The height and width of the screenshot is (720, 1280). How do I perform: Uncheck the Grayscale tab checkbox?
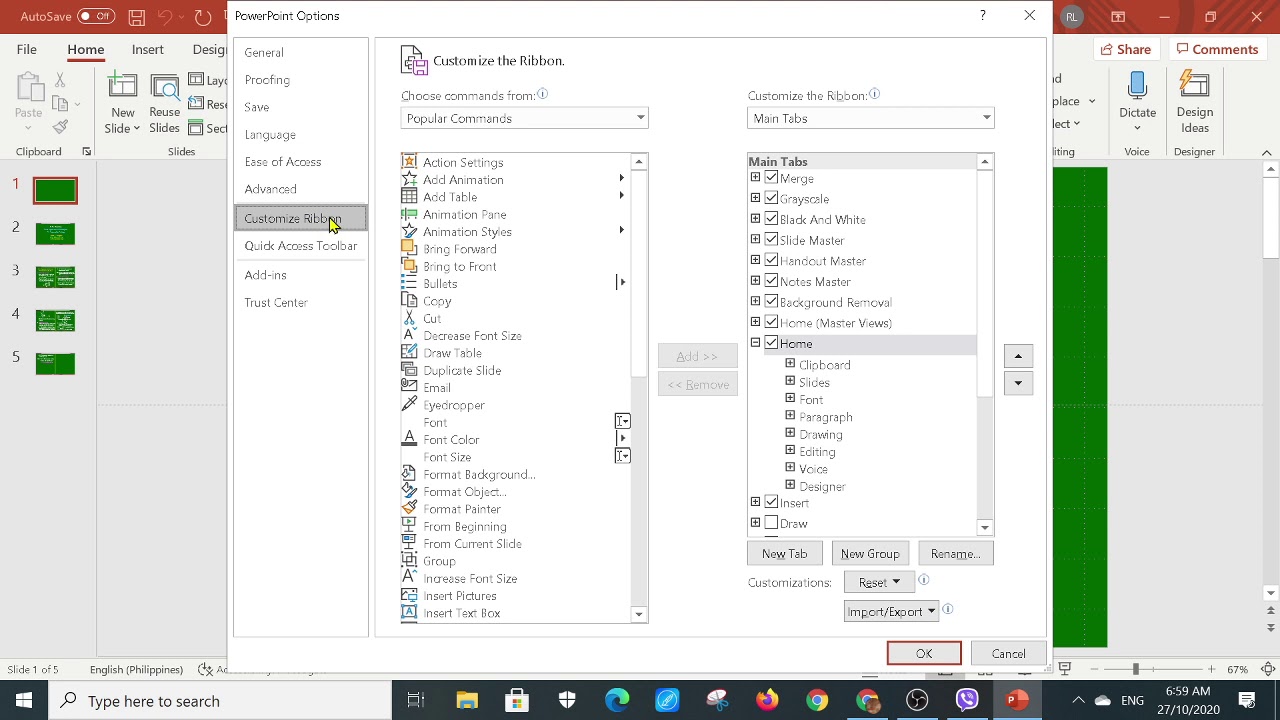point(771,198)
